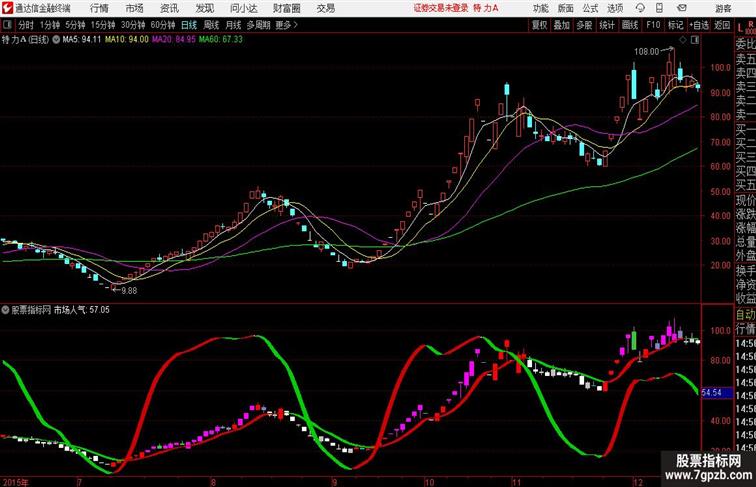This screenshot has height=487, width=756.
Task: Open the 版面 menu
Action: point(565,8)
